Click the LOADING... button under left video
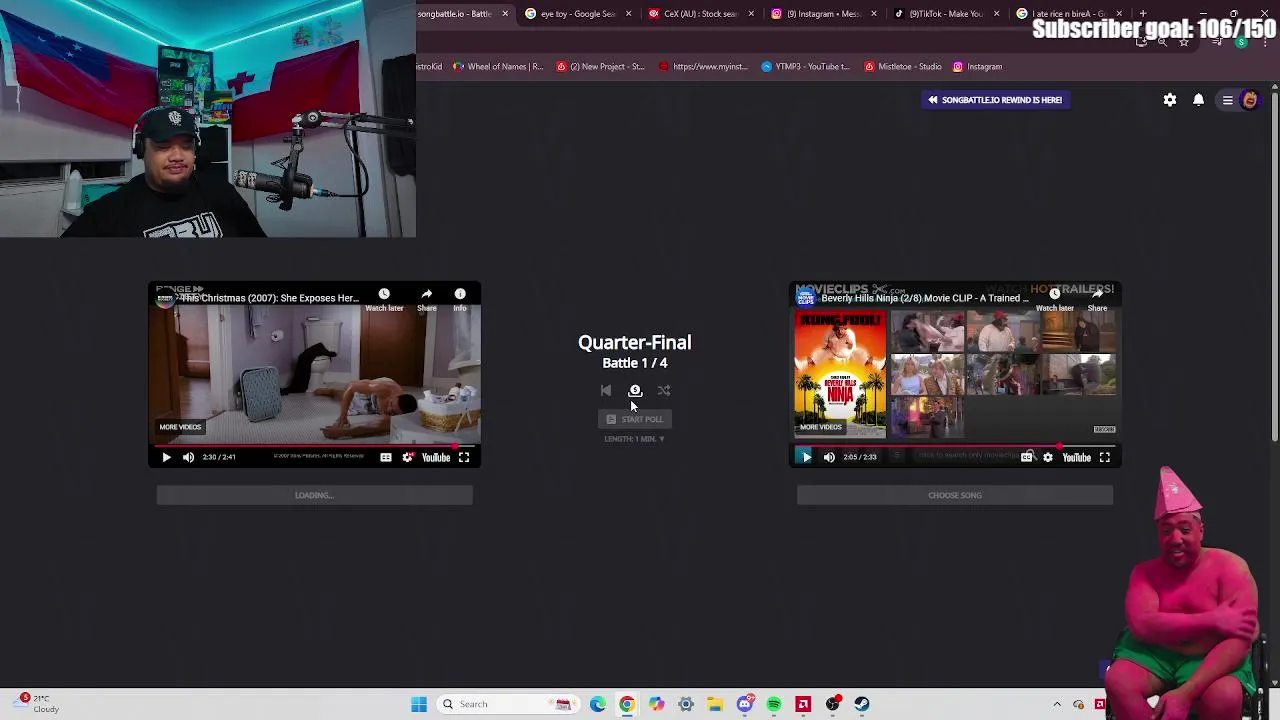 (x=314, y=495)
